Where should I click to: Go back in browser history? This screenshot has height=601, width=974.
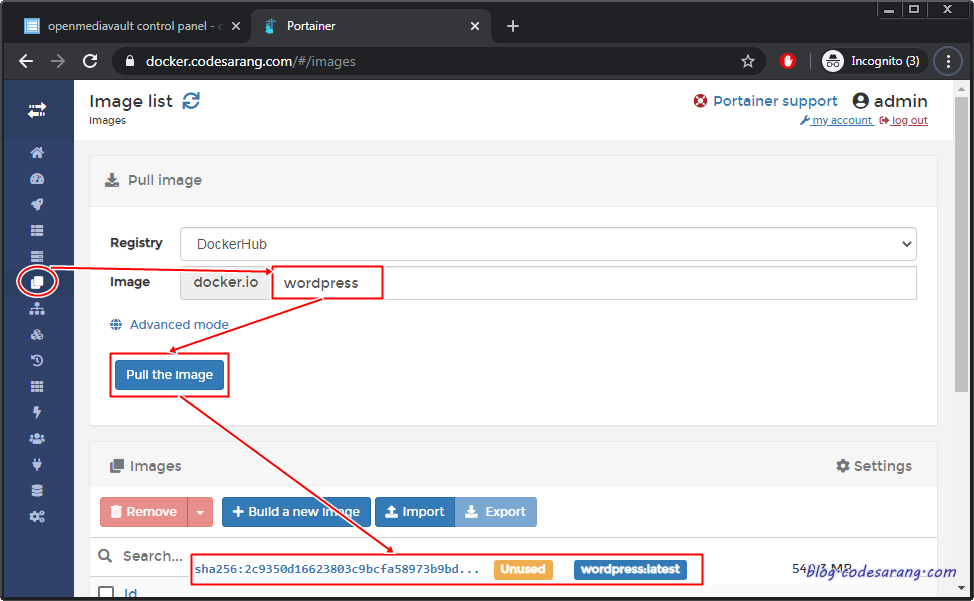[26, 61]
